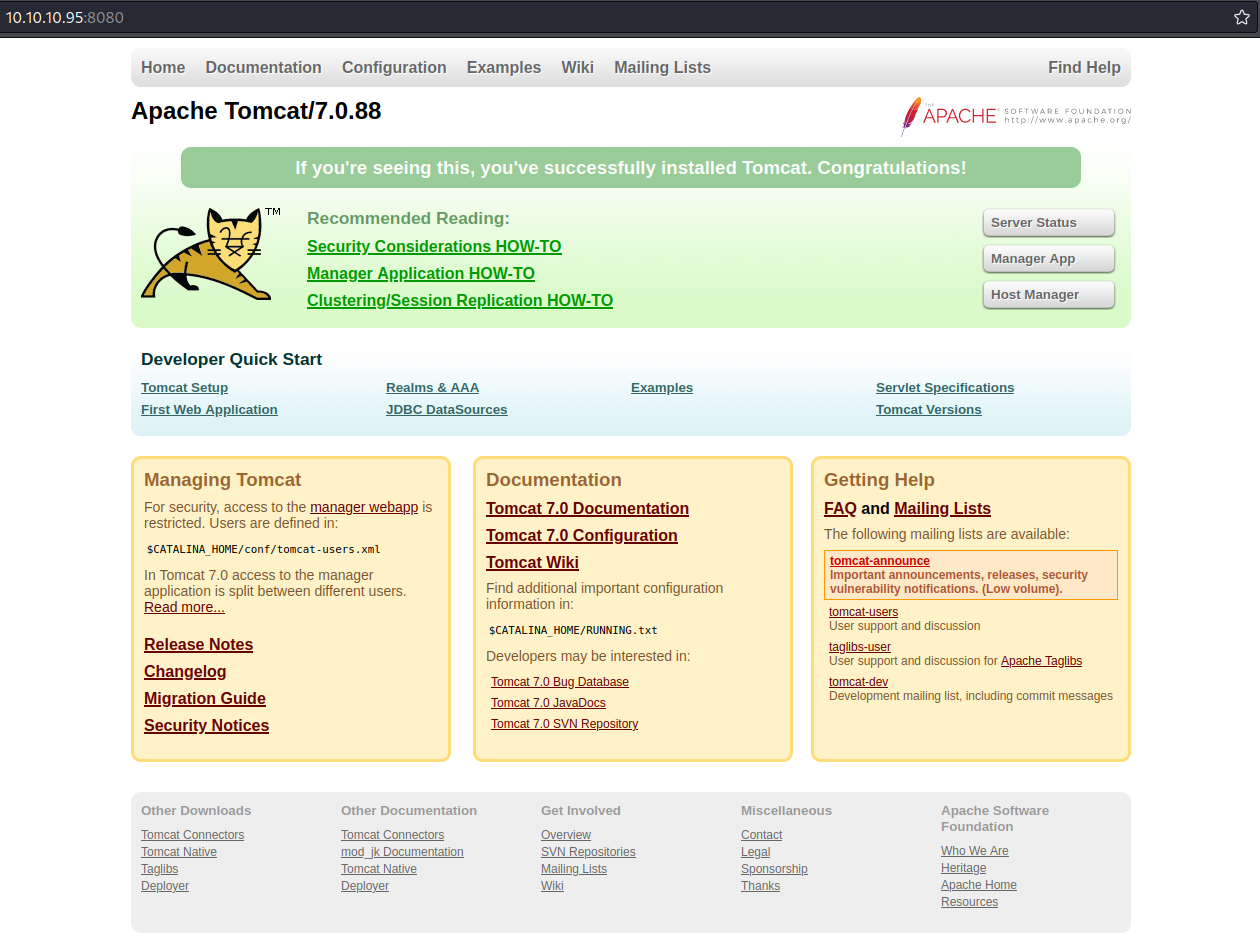
Task: Open mod_jk Documentation footer link
Action: click(402, 852)
